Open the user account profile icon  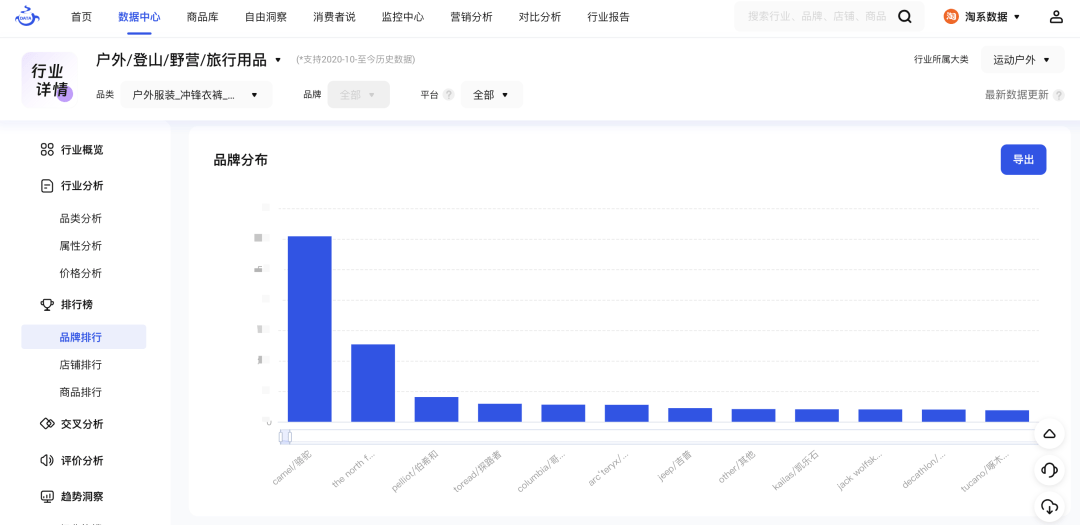pyautogui.click(x=1056, y=17)
